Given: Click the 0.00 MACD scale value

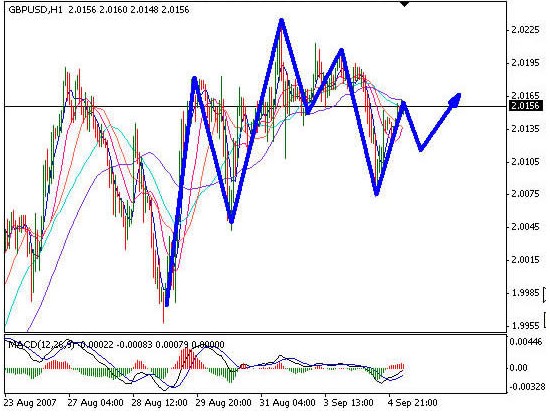Looking at the screenshot, I should (x=519, y=368).
